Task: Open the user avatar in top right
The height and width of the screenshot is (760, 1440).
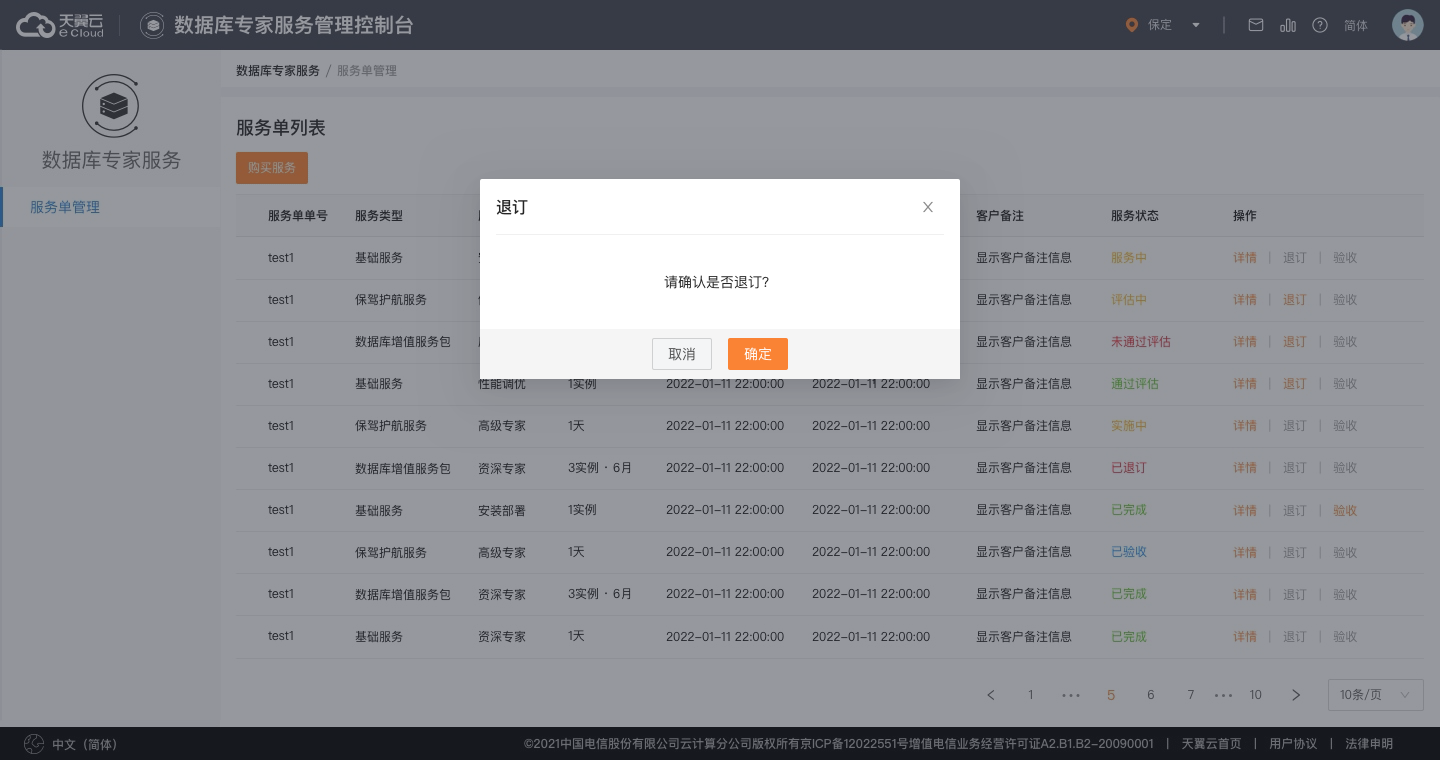Action: (1408, 25)
